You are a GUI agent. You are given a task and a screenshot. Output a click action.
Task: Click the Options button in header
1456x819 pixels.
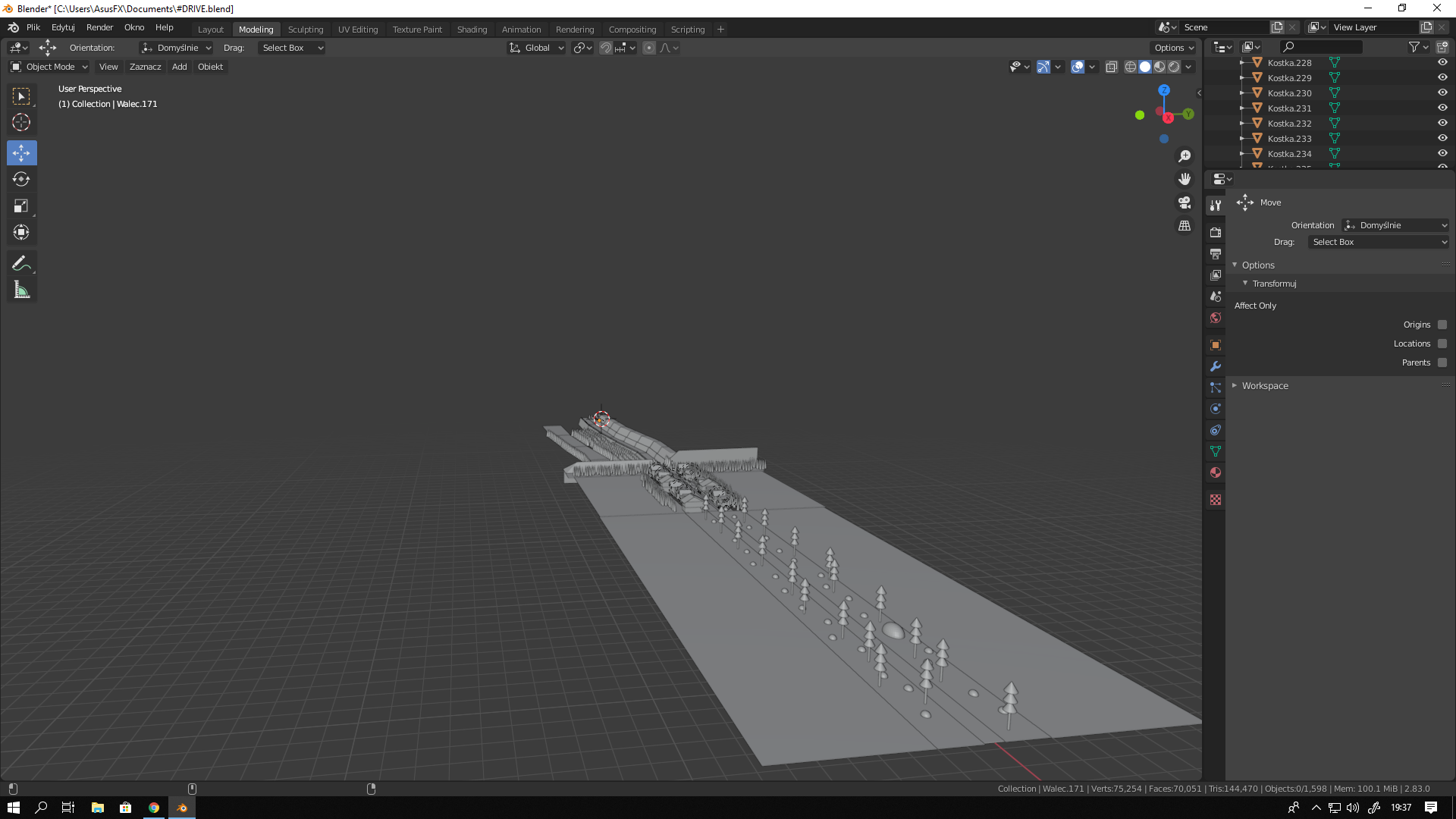coord(1173,48)
